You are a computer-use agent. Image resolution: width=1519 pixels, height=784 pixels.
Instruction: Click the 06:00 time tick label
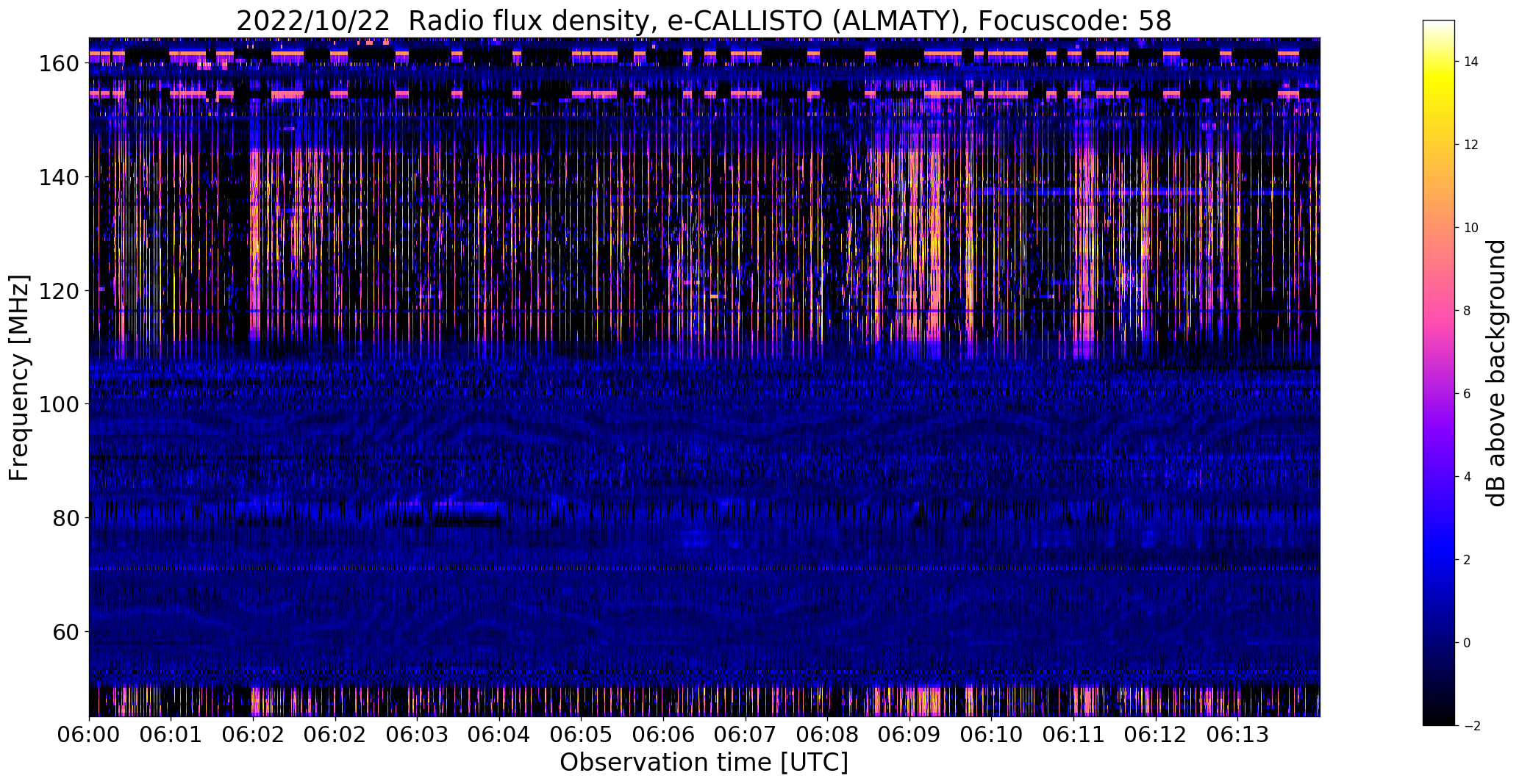coord(89,736)
